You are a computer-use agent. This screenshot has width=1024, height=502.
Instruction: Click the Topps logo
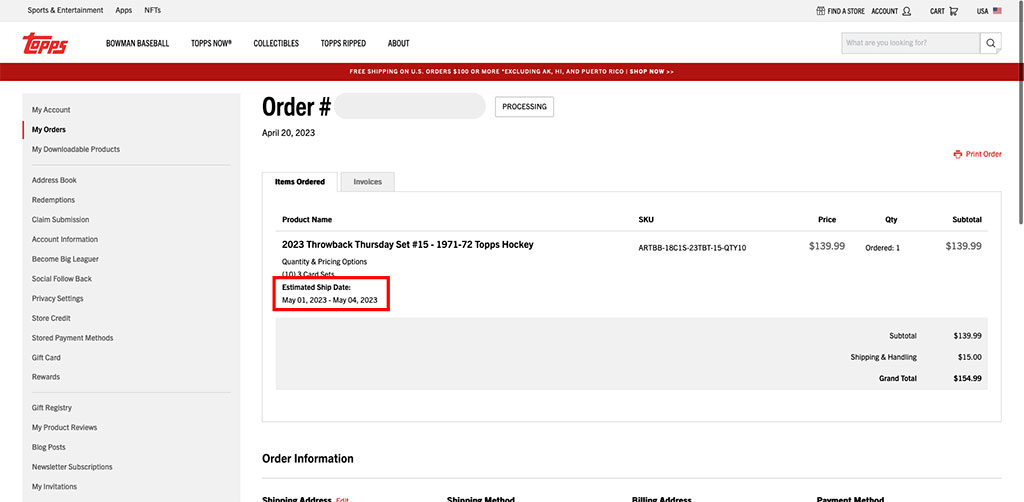[x=45, y=43]
